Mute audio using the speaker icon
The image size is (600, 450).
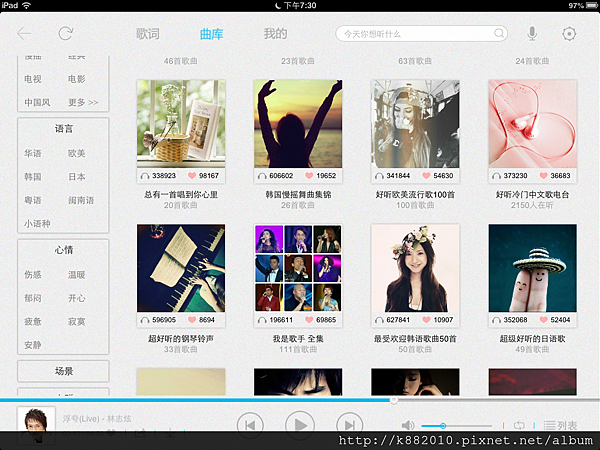point(408,425)
